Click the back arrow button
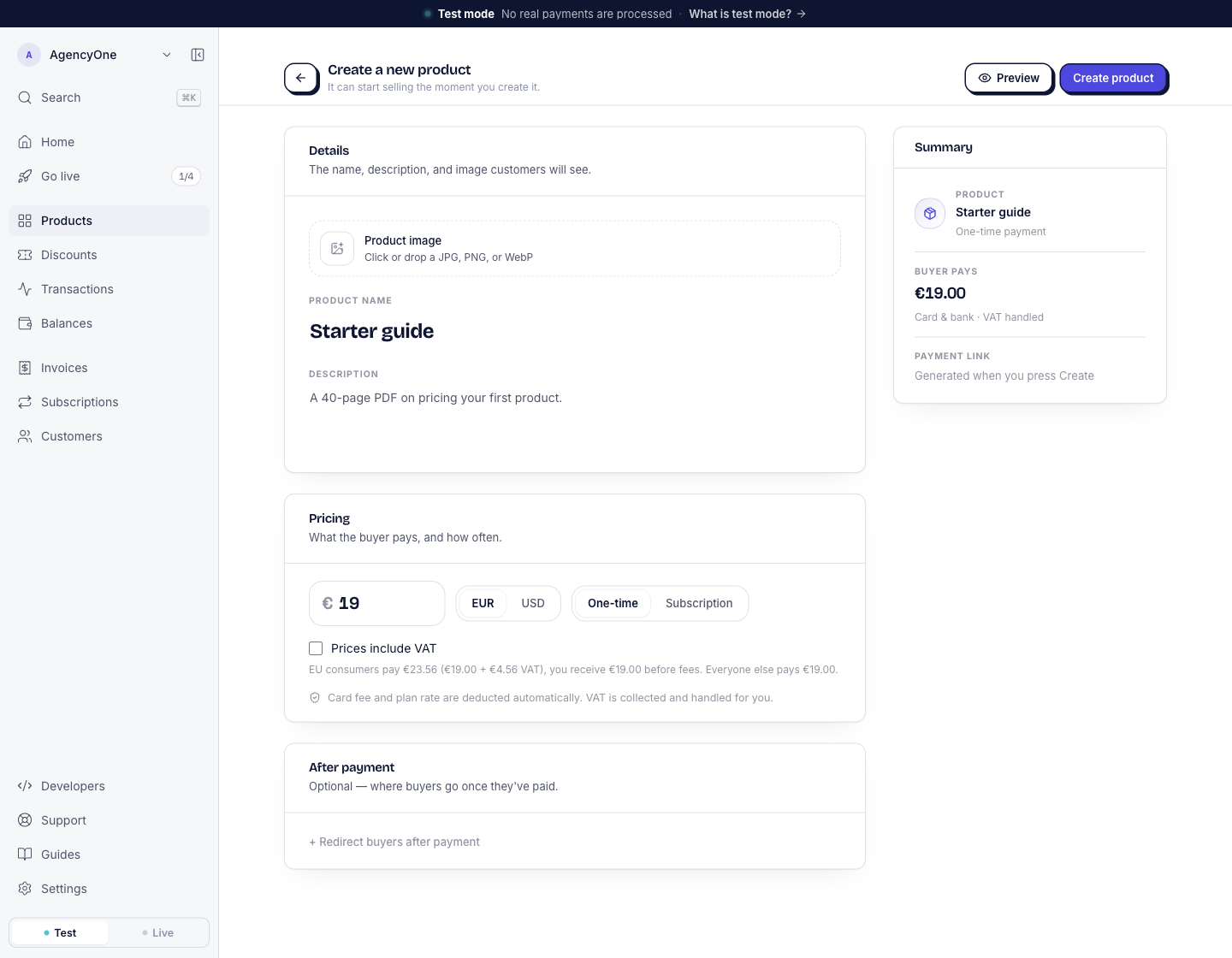Viewport: 1232px width, 958px height. 300,78
